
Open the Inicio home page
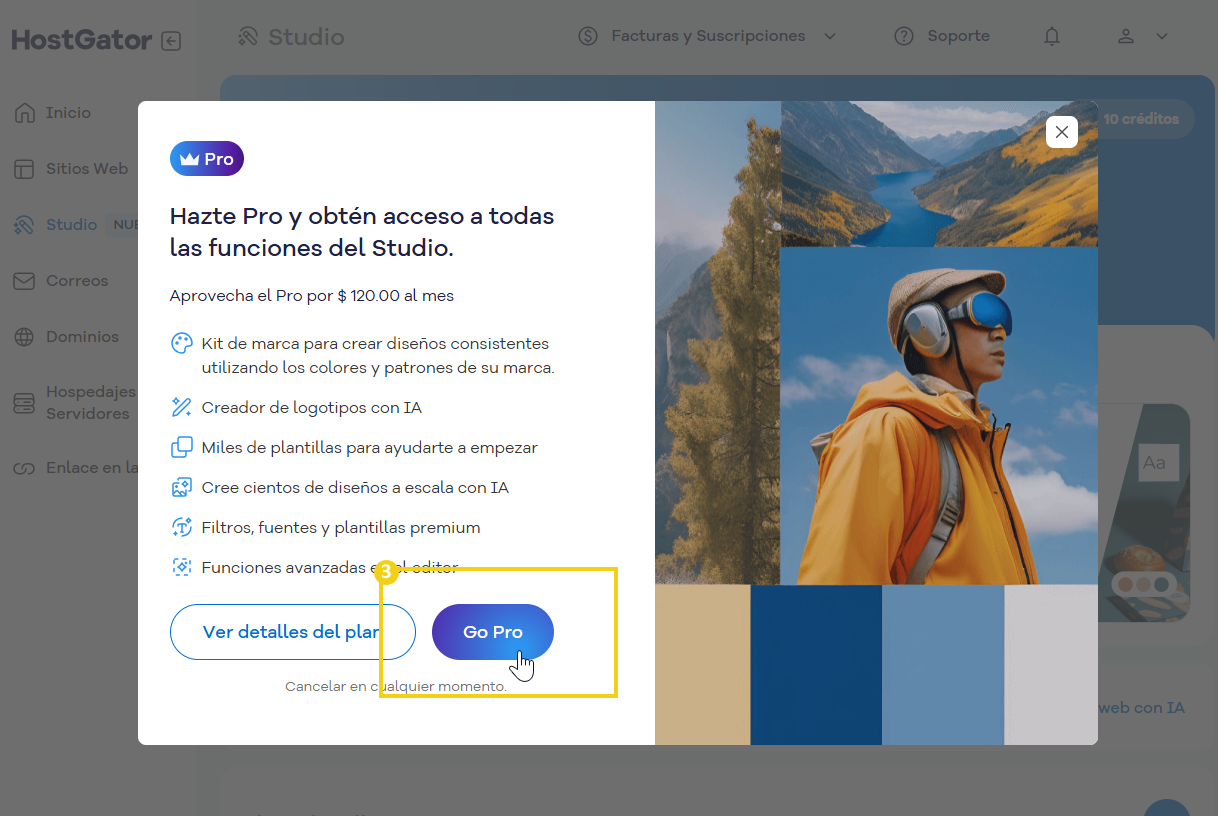pos(68,113)
